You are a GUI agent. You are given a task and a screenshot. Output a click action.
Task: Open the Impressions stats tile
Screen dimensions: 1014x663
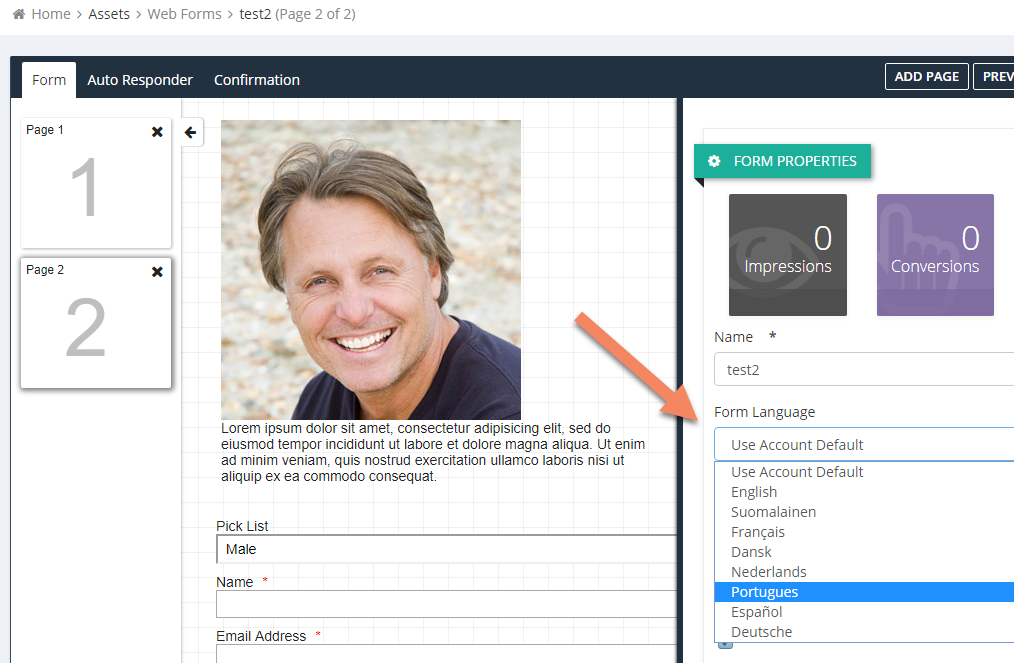pos(788,255)
